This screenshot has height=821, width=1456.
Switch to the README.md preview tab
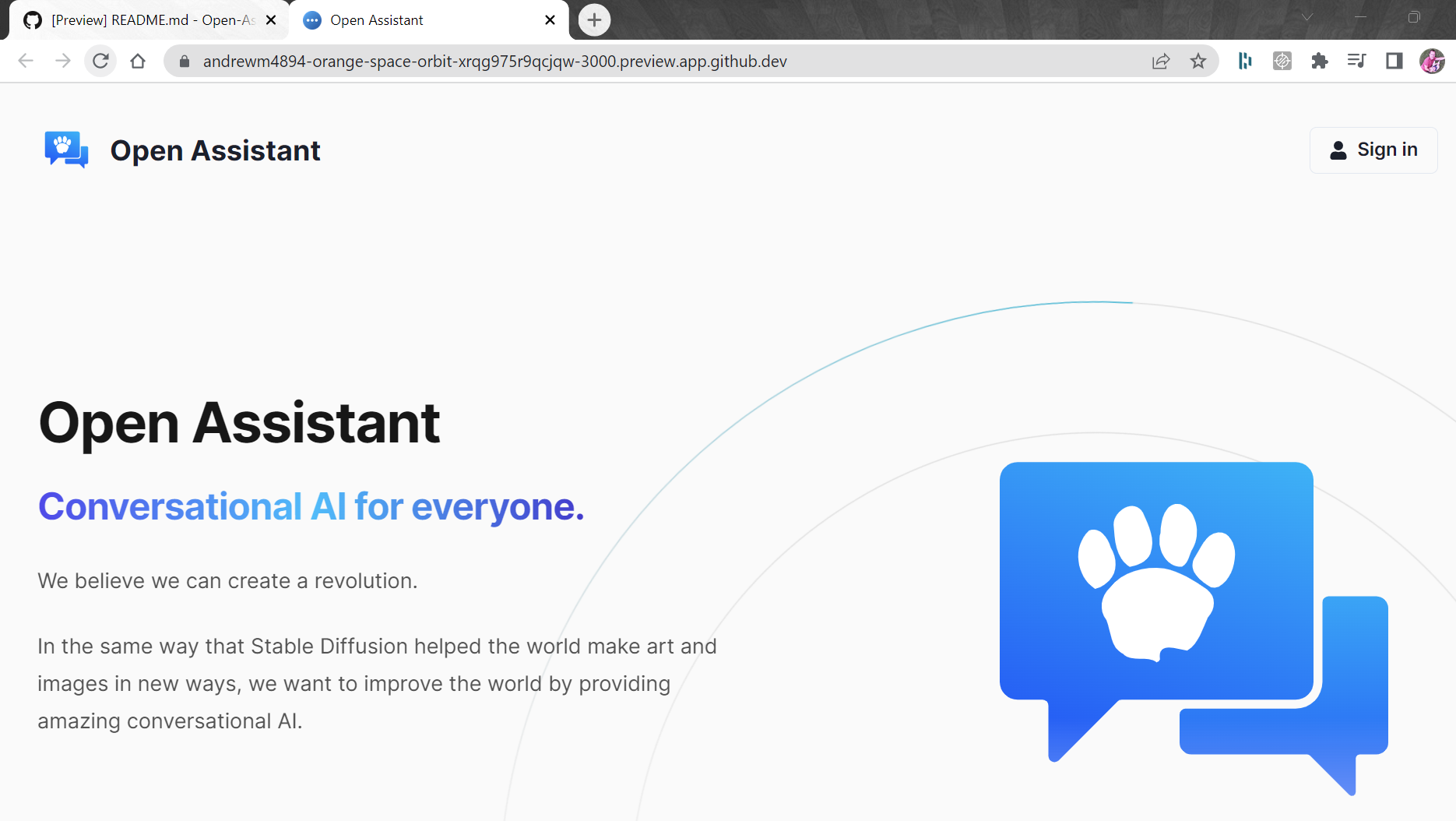148,20
